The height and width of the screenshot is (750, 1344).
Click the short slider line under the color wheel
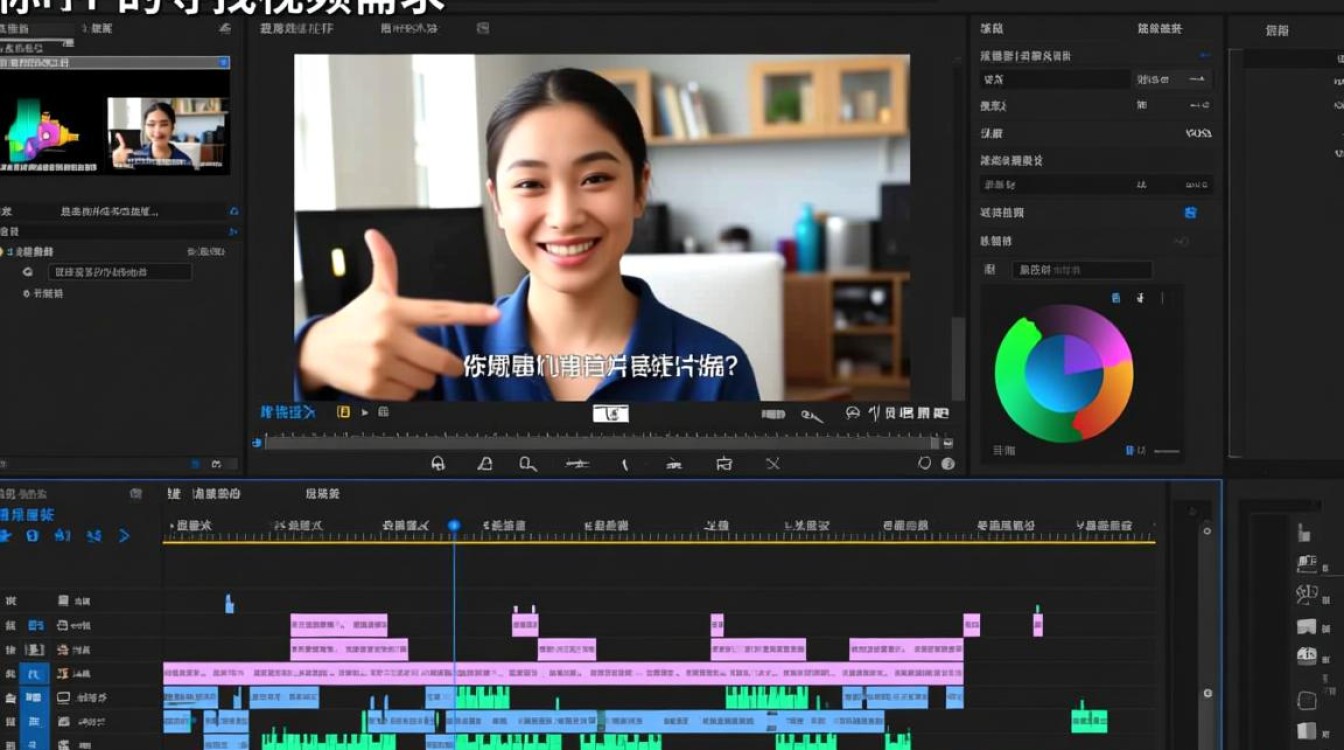1166,451
